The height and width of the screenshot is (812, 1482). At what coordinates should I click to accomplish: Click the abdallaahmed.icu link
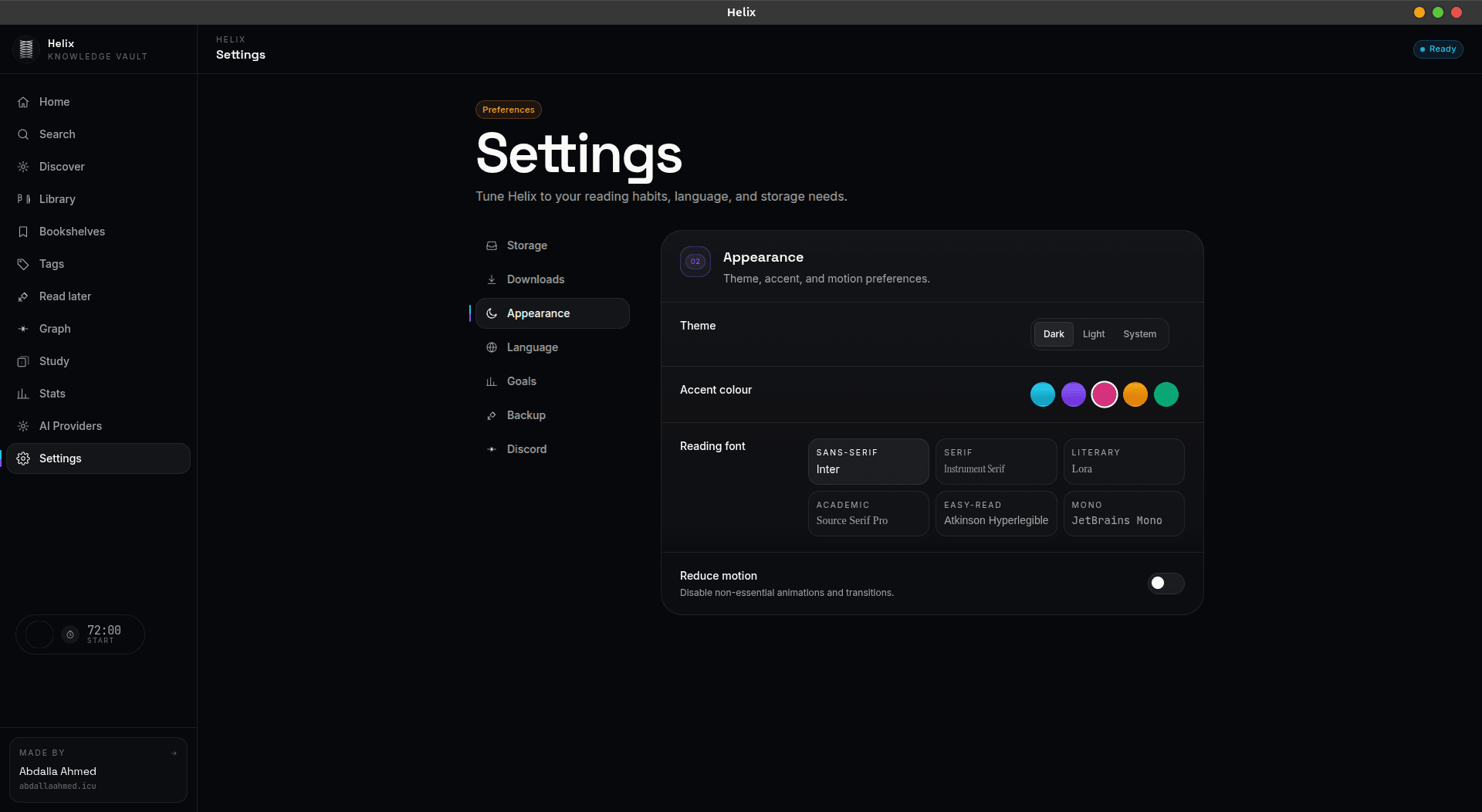click(58, 787)
